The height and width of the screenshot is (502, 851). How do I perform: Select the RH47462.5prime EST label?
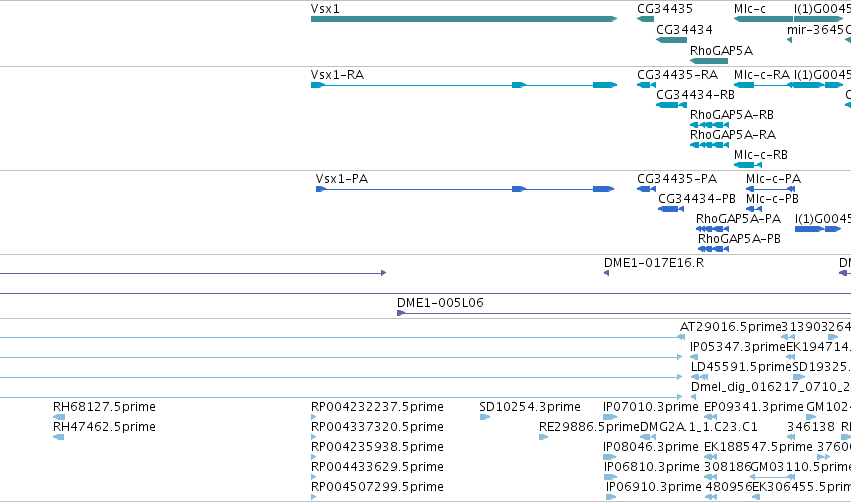[104, 427]
